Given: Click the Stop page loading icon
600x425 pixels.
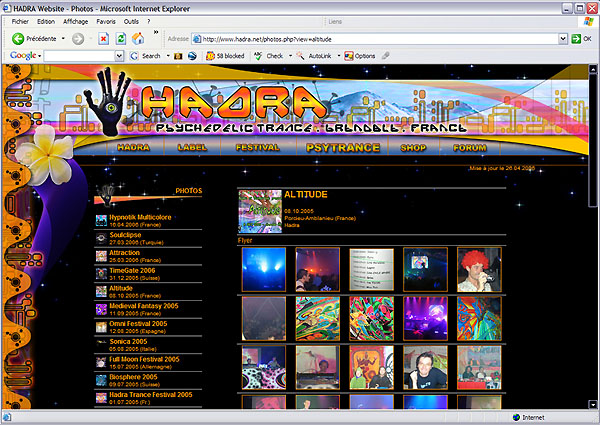Looking at the screenshot, I should click(x=103, y=39).
